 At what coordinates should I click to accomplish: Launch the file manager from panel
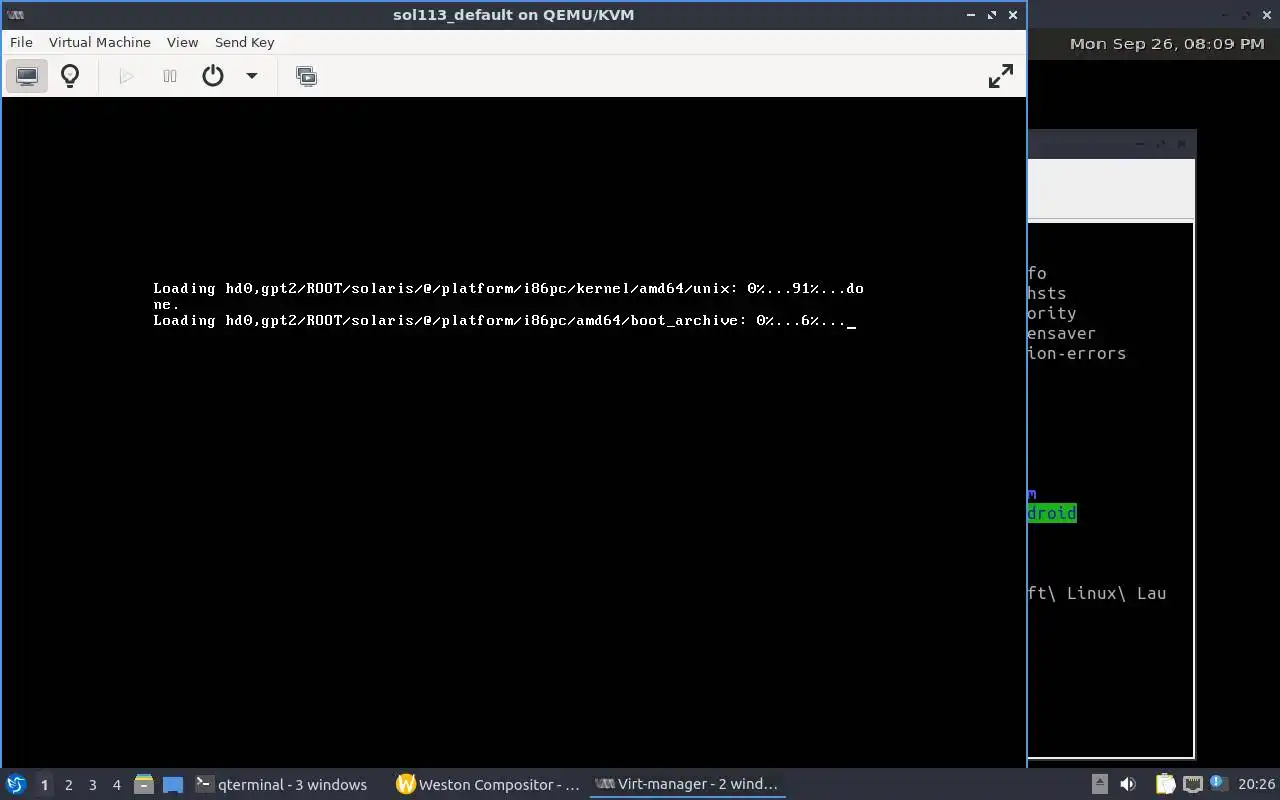tap(143, 785)
